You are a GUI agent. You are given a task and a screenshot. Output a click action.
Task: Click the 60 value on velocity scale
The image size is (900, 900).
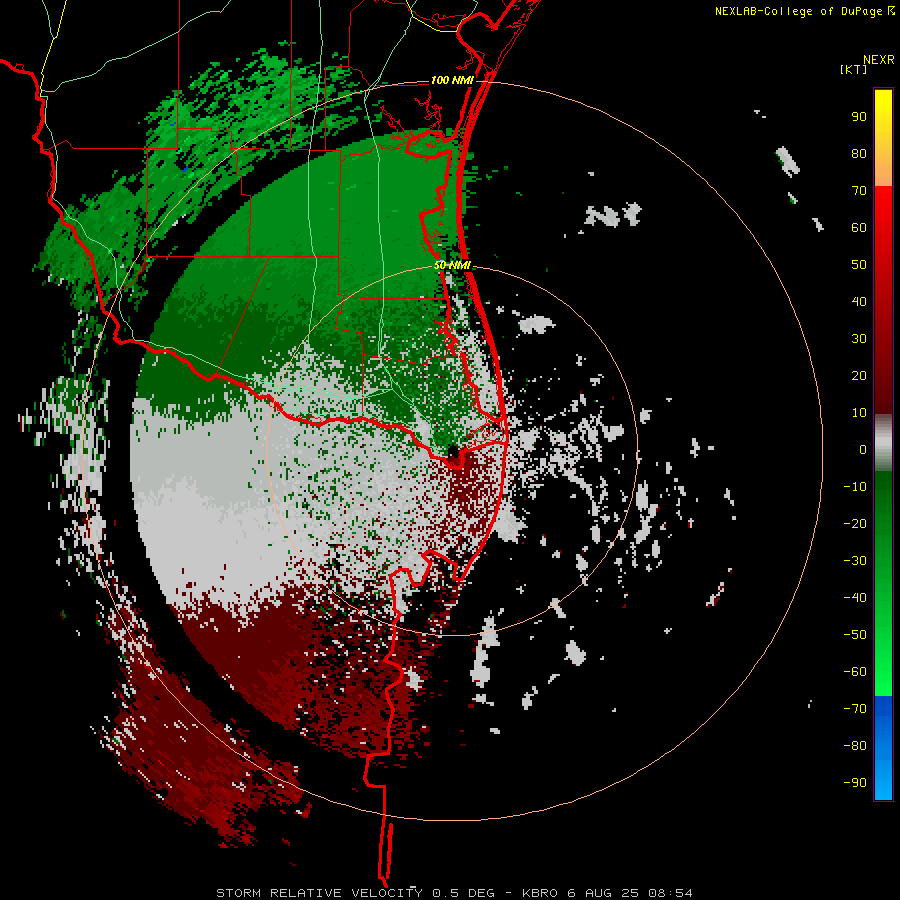click(x=859, y=228)
